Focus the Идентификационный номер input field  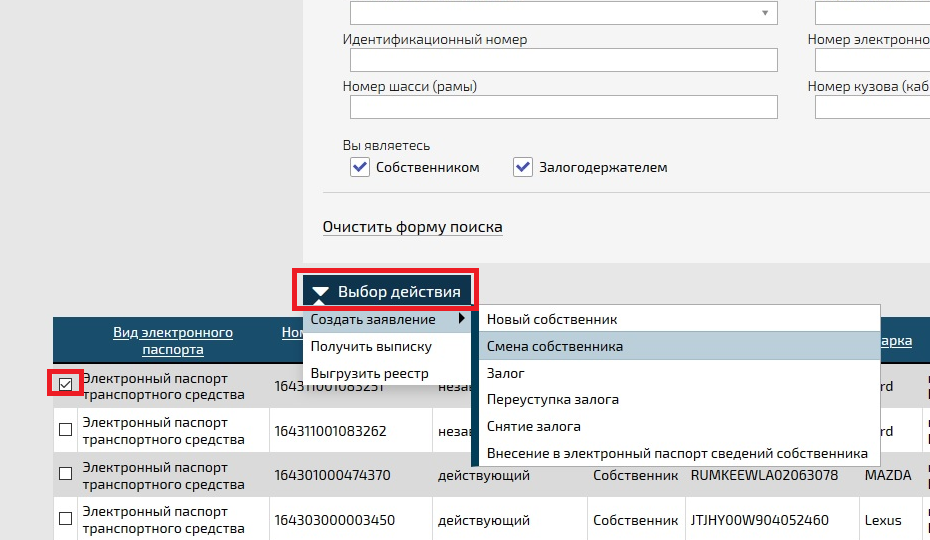click(563, 60)
